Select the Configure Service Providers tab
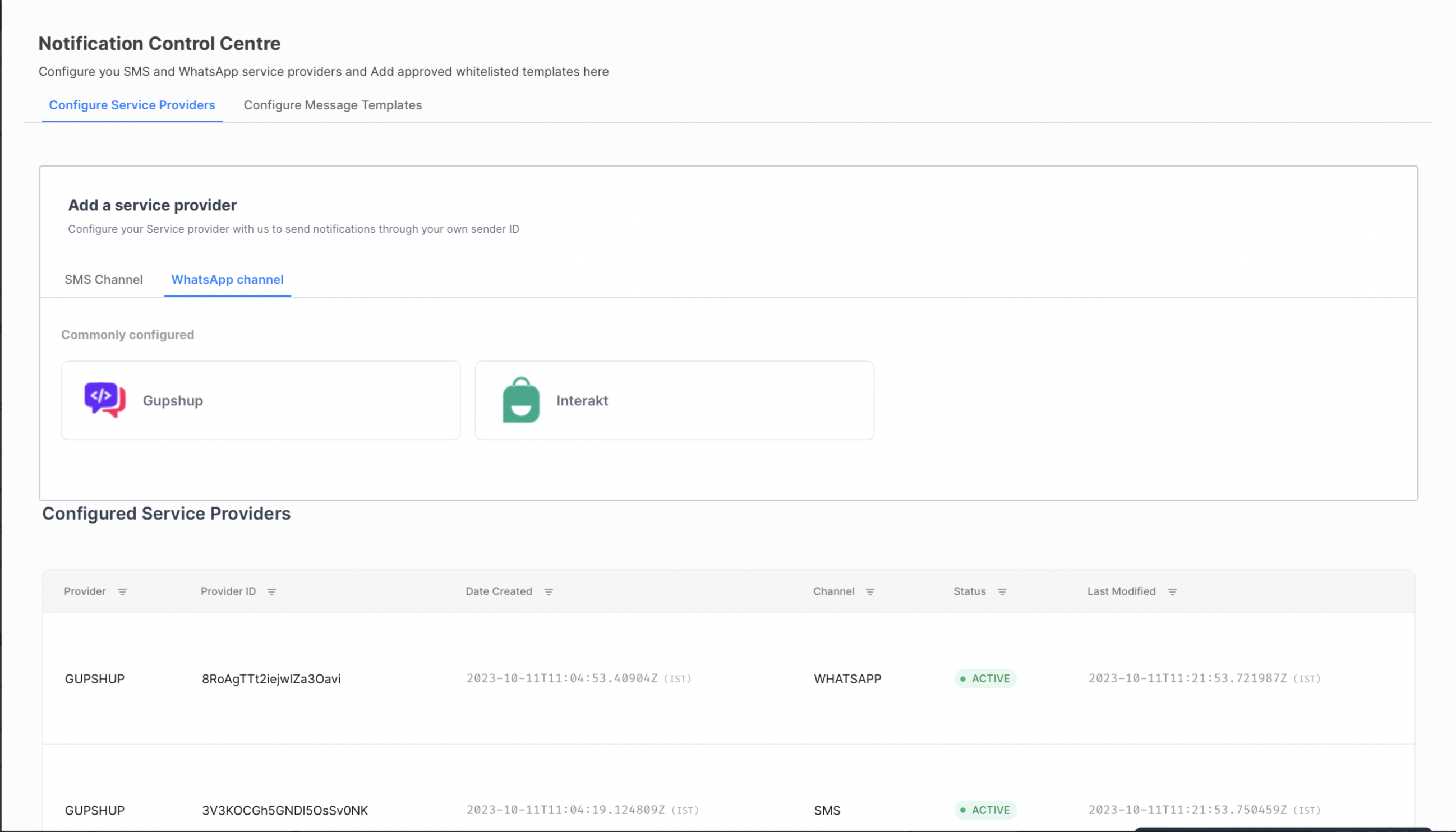 point(132,105)
